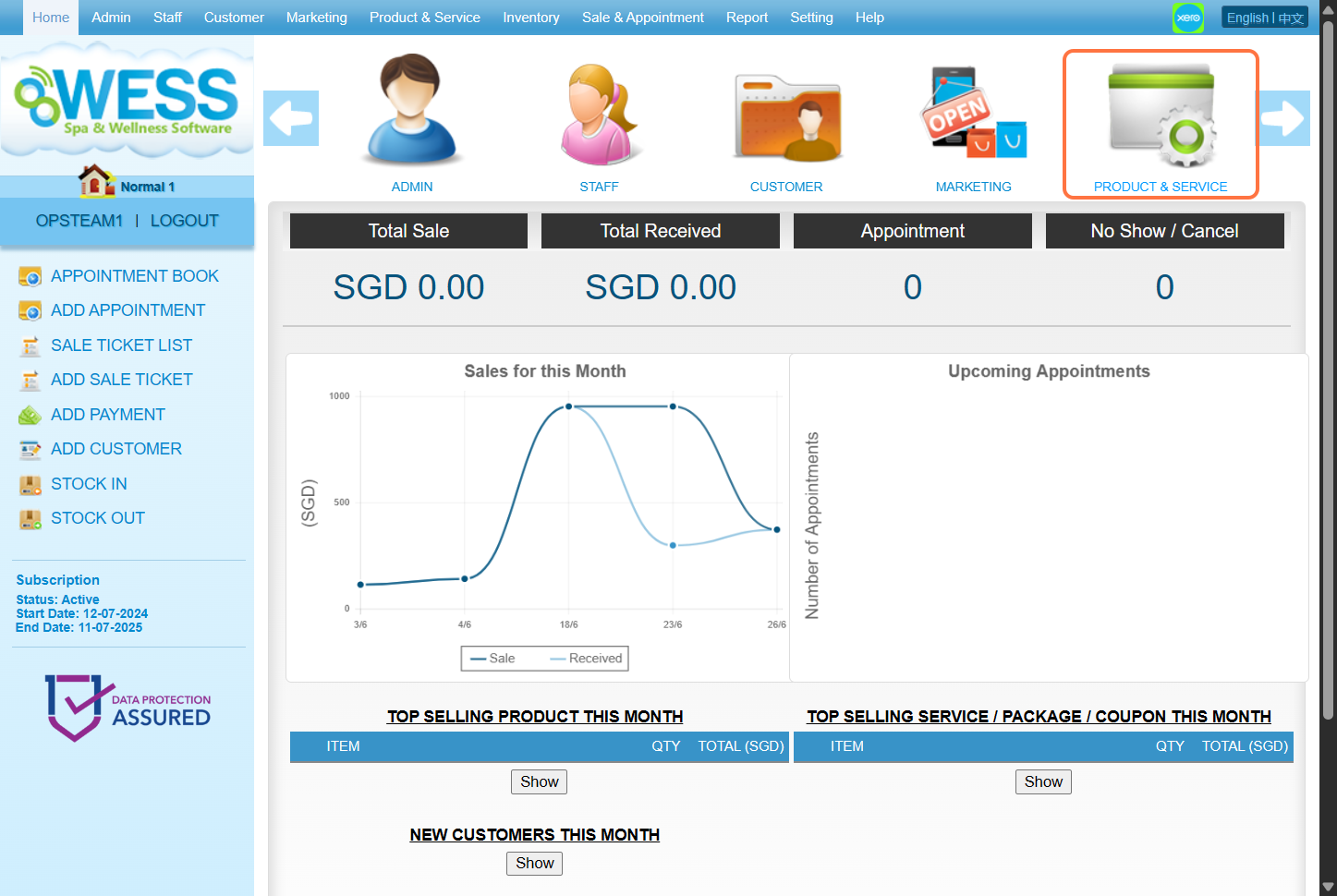Click the Xero integration icon

coord(1187,18)
